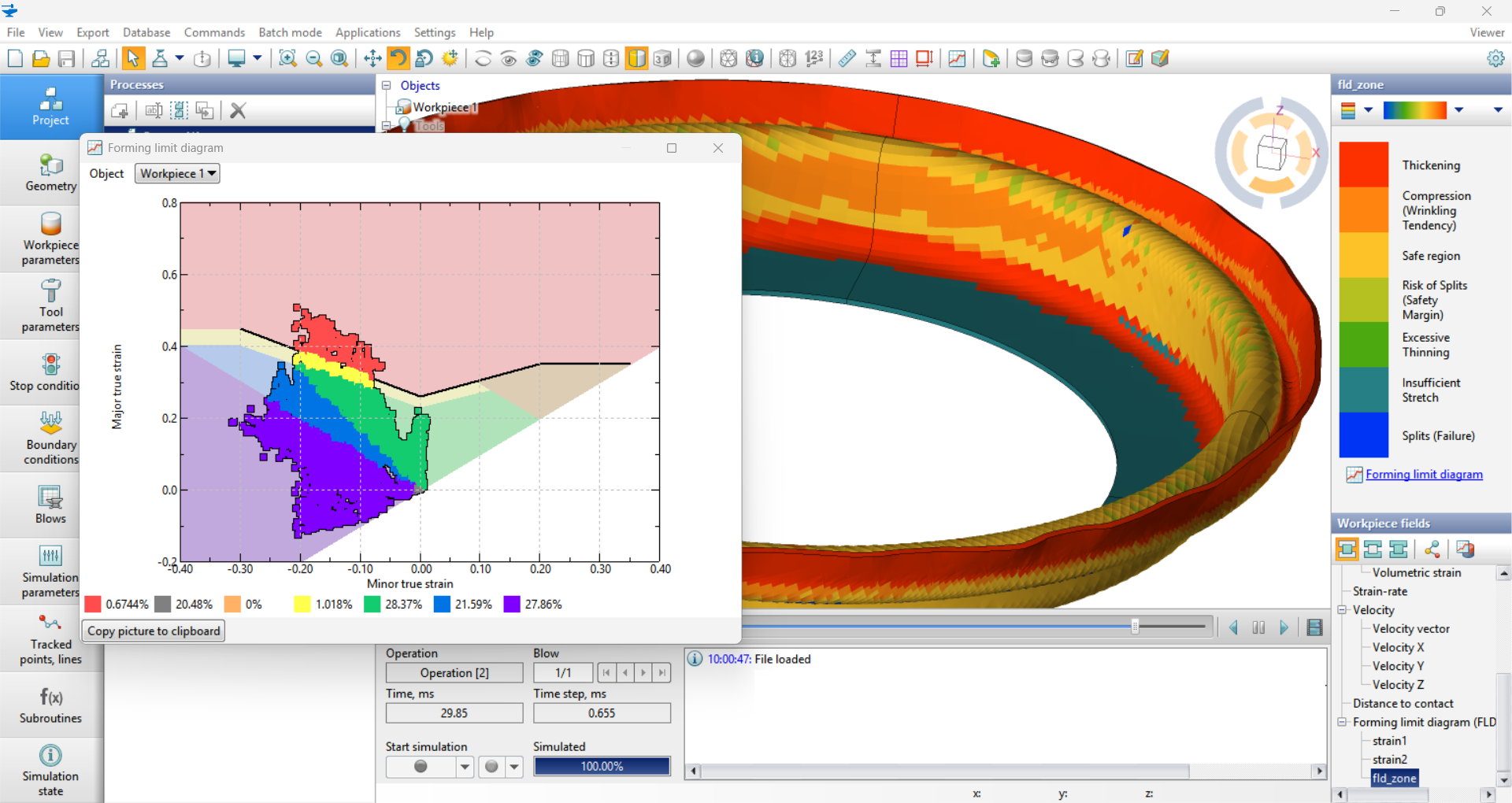
Task: Open the Batch mode menu
Action: (290, 32)
